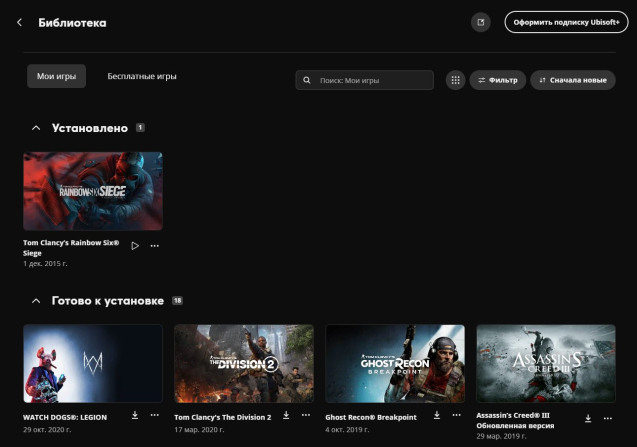Open more options for Watch Dogs: Legion
This screenshot has height=447, width=637.
coord(154,415)
